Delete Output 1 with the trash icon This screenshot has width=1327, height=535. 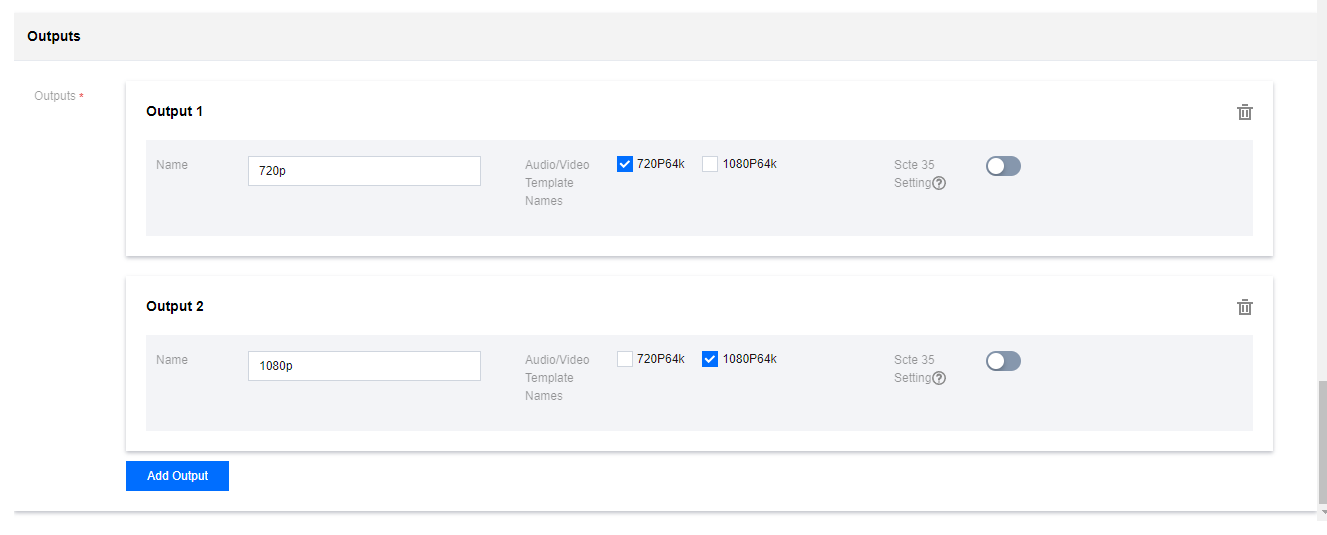pyautogui.click(x=1245, y=112)
